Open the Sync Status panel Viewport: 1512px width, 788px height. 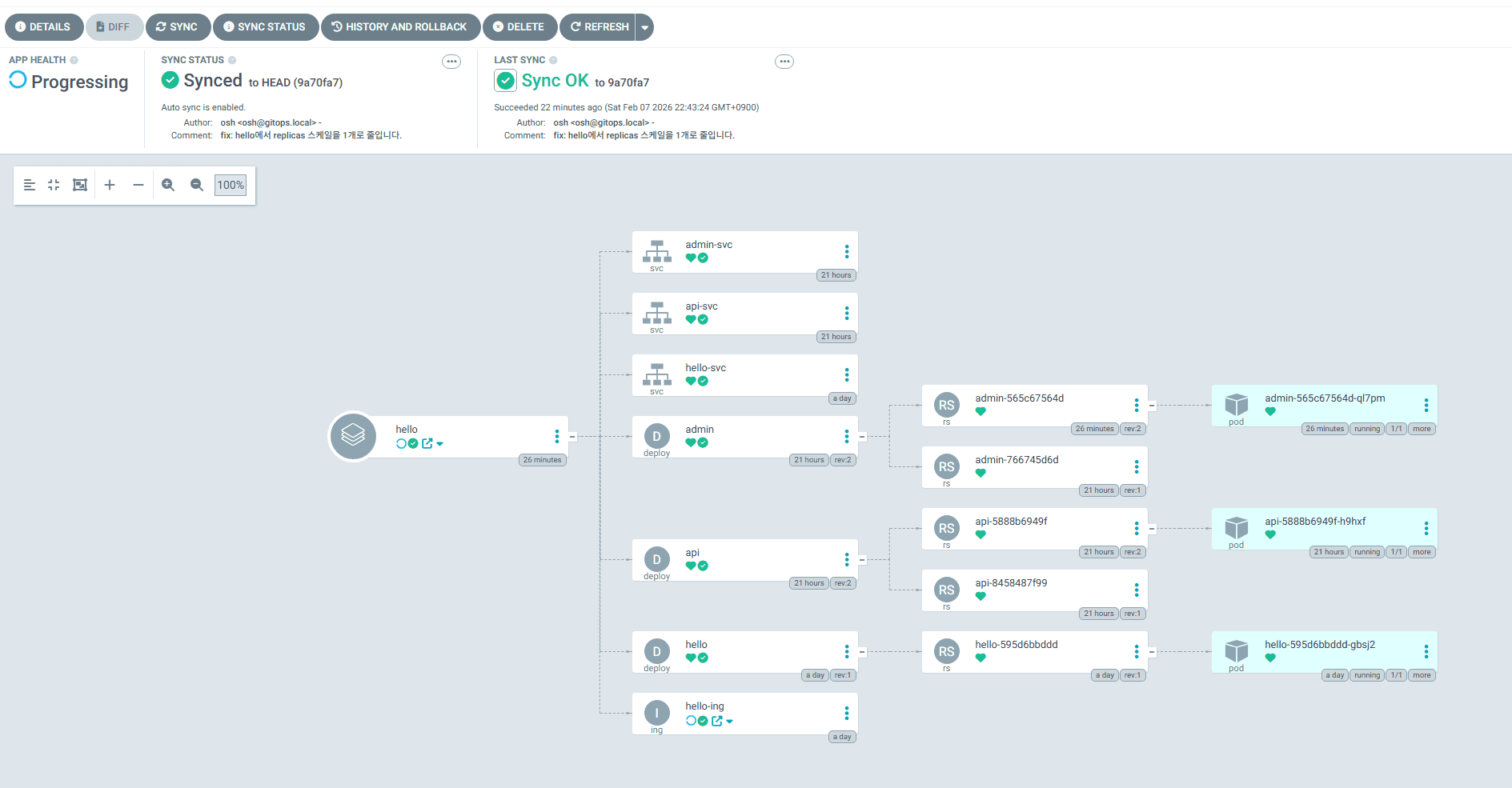(265, 27)
